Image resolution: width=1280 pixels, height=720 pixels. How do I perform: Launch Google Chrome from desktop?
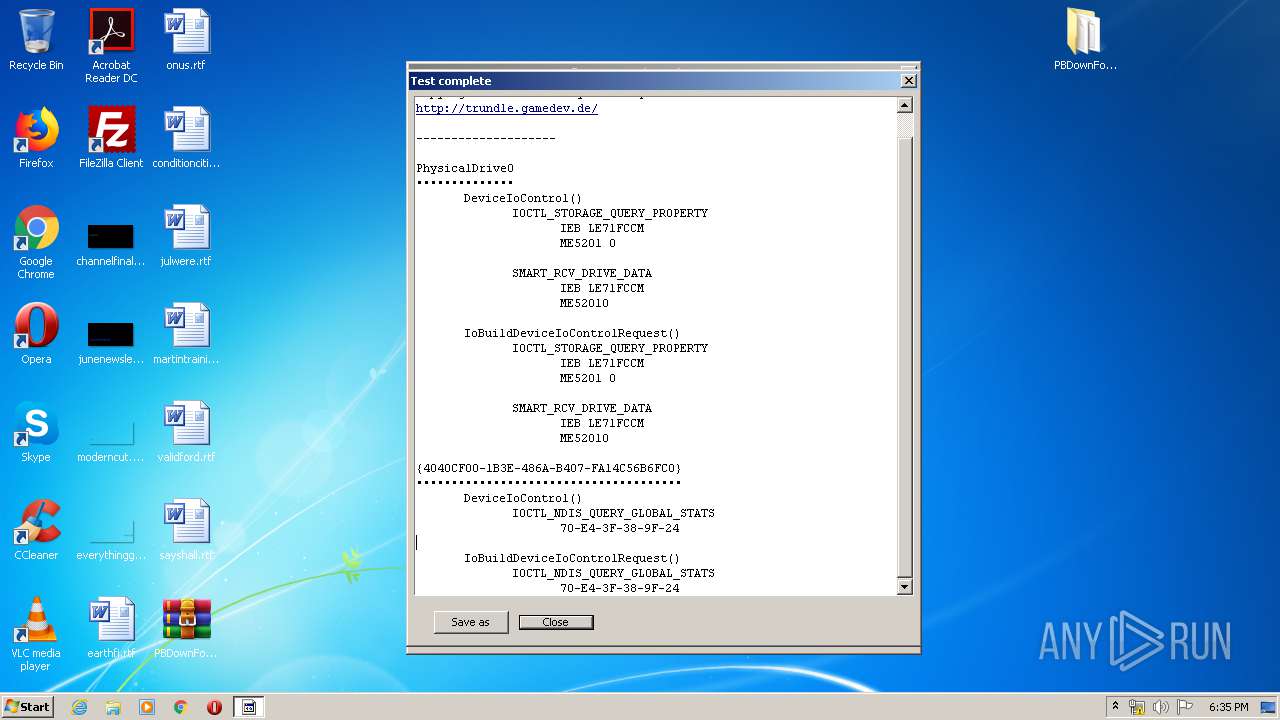click(x=36, y=242)
